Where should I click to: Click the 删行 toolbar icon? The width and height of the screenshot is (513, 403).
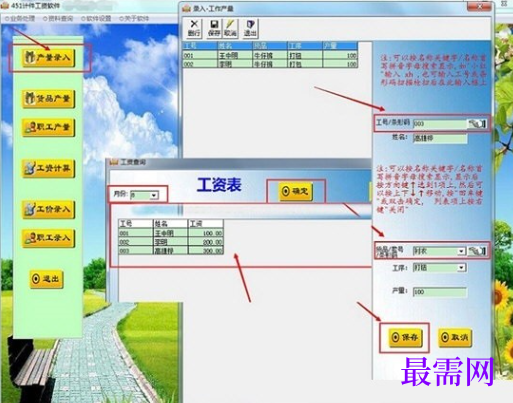click(x=194, y=28)
